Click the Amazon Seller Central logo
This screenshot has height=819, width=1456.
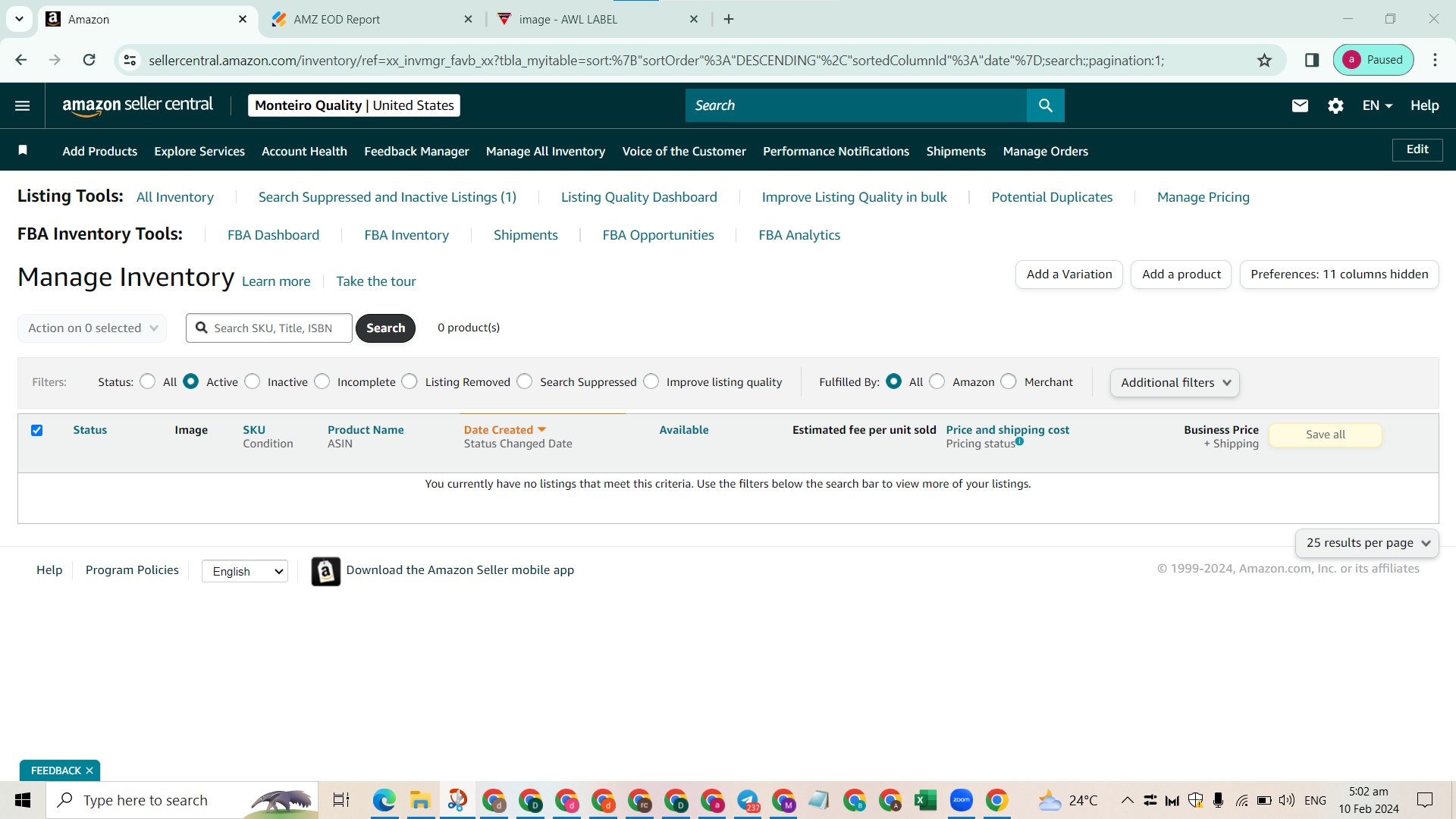137,105
